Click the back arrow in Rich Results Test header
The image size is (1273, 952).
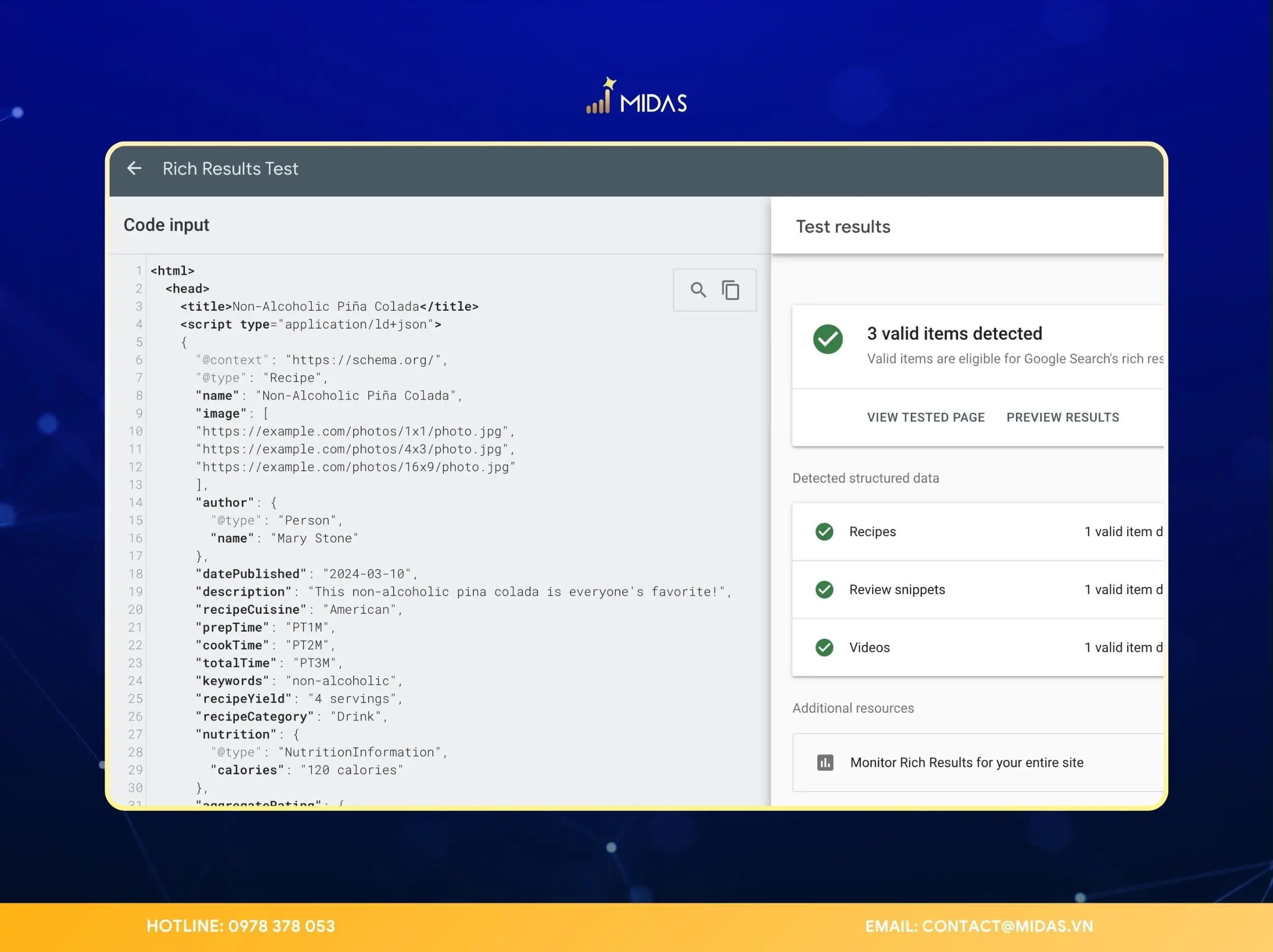(x=134, y=169)
